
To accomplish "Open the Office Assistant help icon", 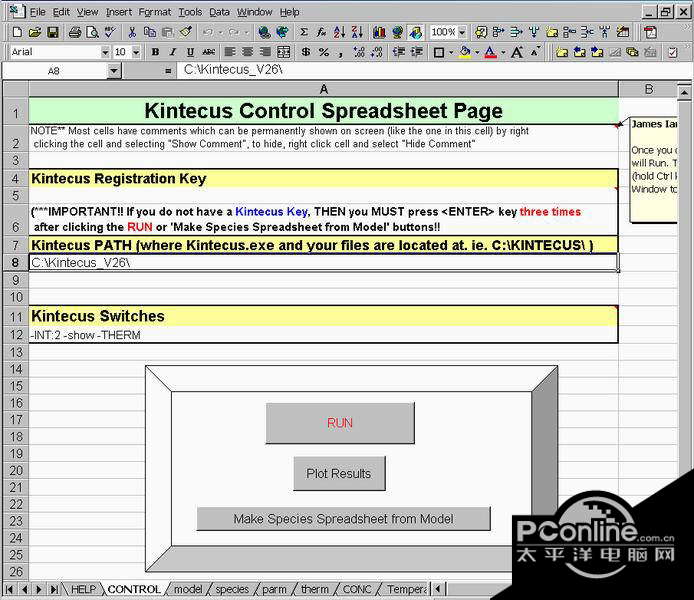I will coord(481,32).
